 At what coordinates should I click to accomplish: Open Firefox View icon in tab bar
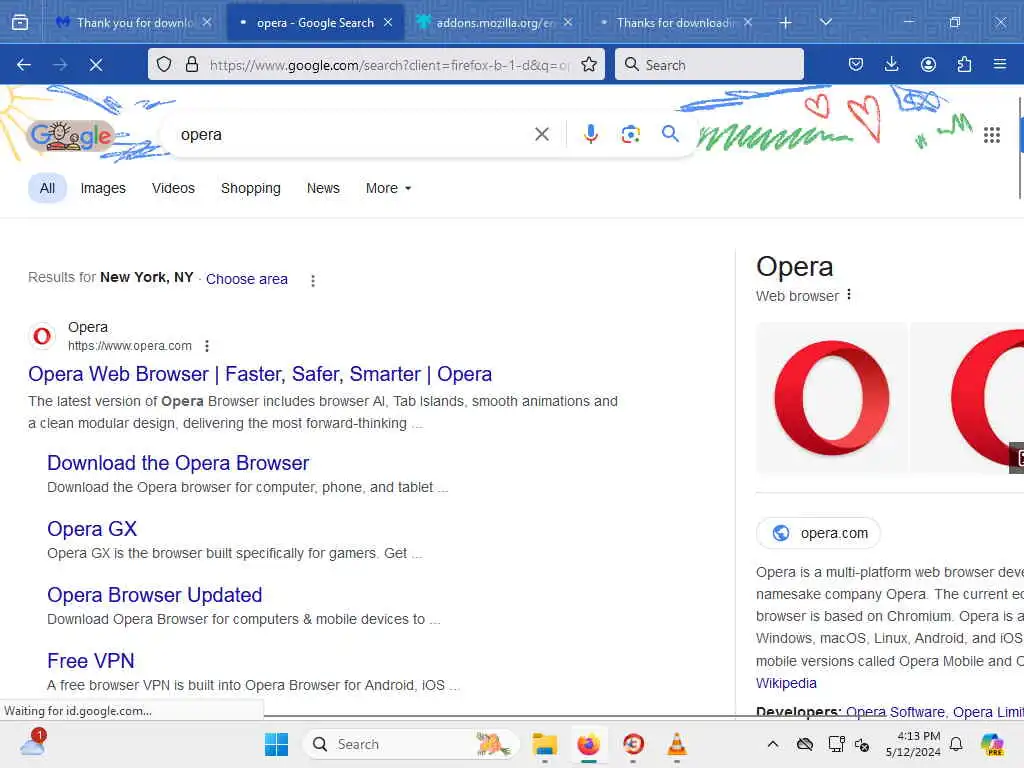point(20,23)
